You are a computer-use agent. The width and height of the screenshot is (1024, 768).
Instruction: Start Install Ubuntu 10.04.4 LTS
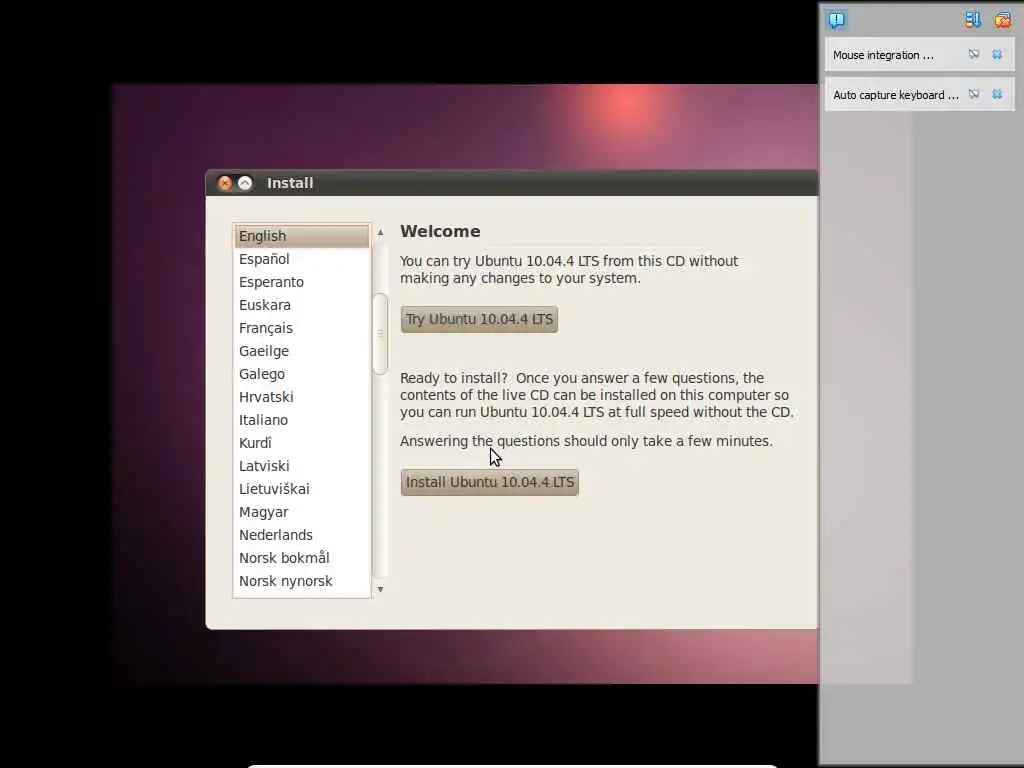coord(490,483)
